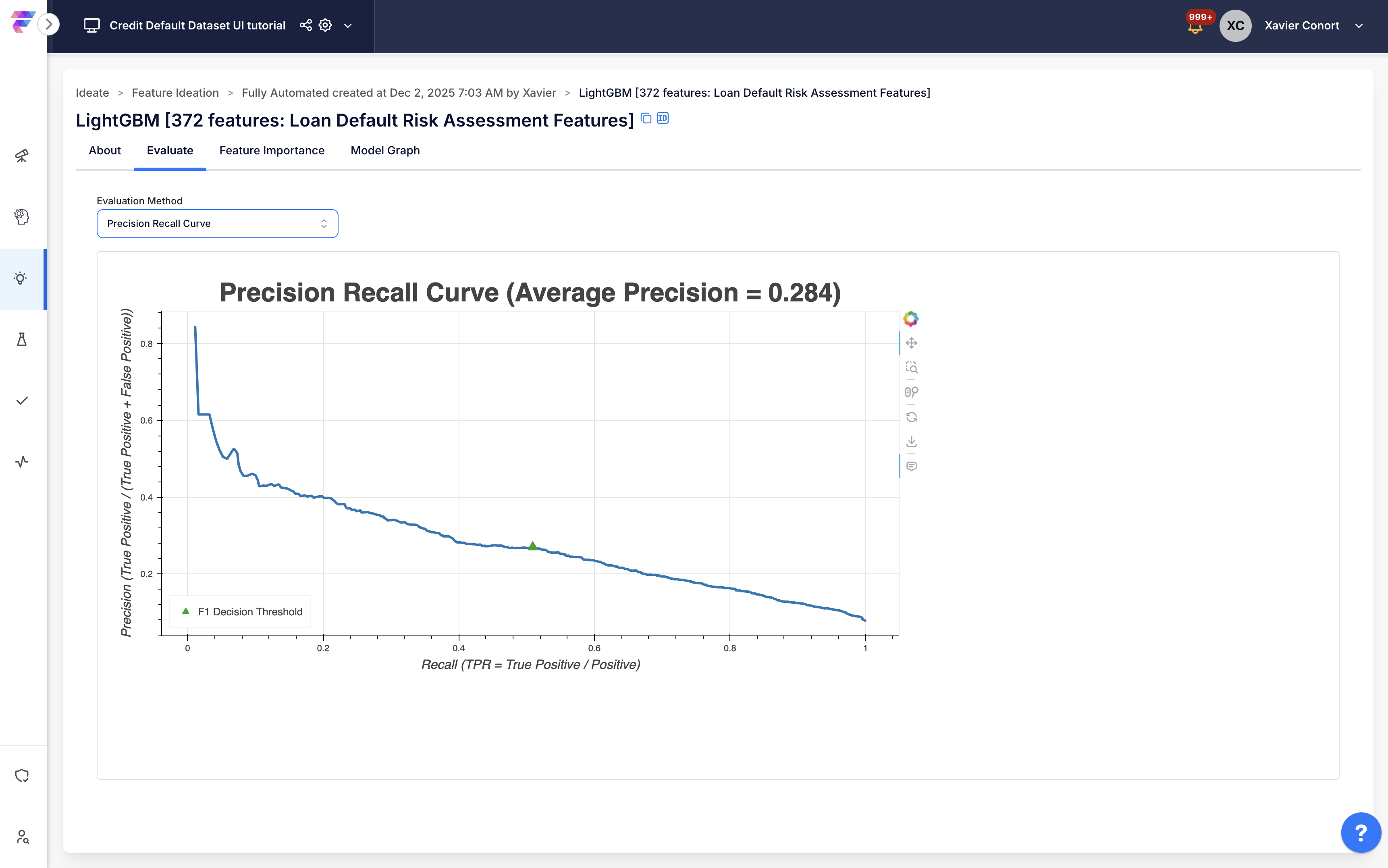Expand the sidebar with arrow button
1388x868 pixels.
coord(49,24)
